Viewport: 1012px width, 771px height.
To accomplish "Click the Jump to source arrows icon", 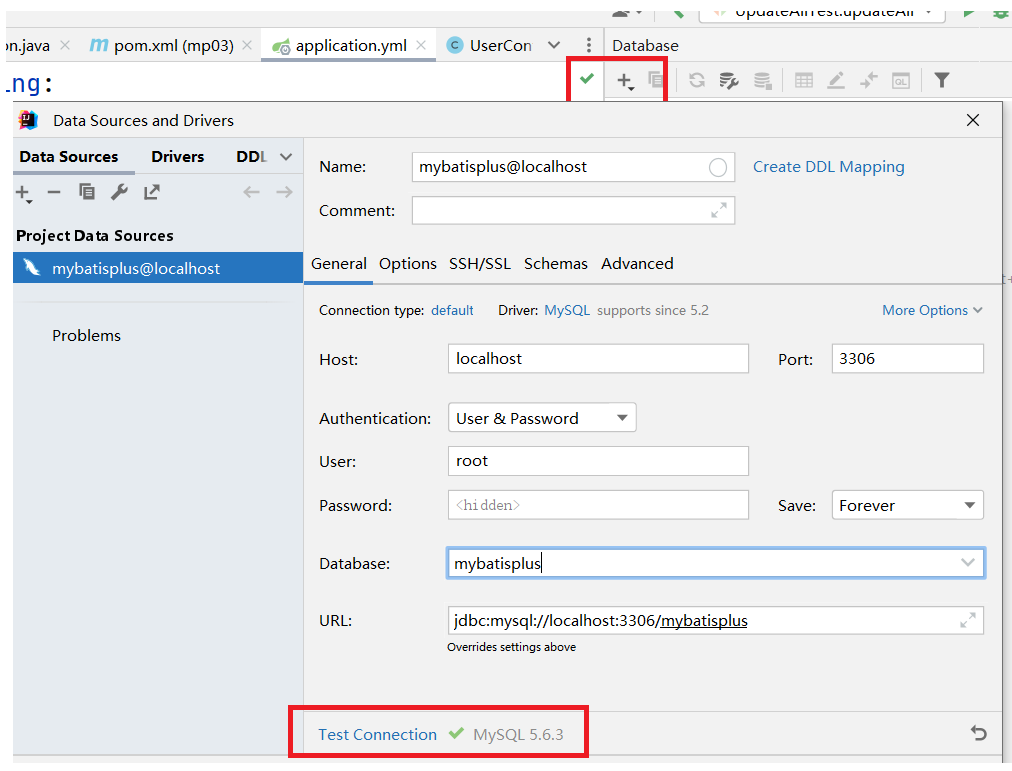I will pyautogui.click(x=869, y=81).
